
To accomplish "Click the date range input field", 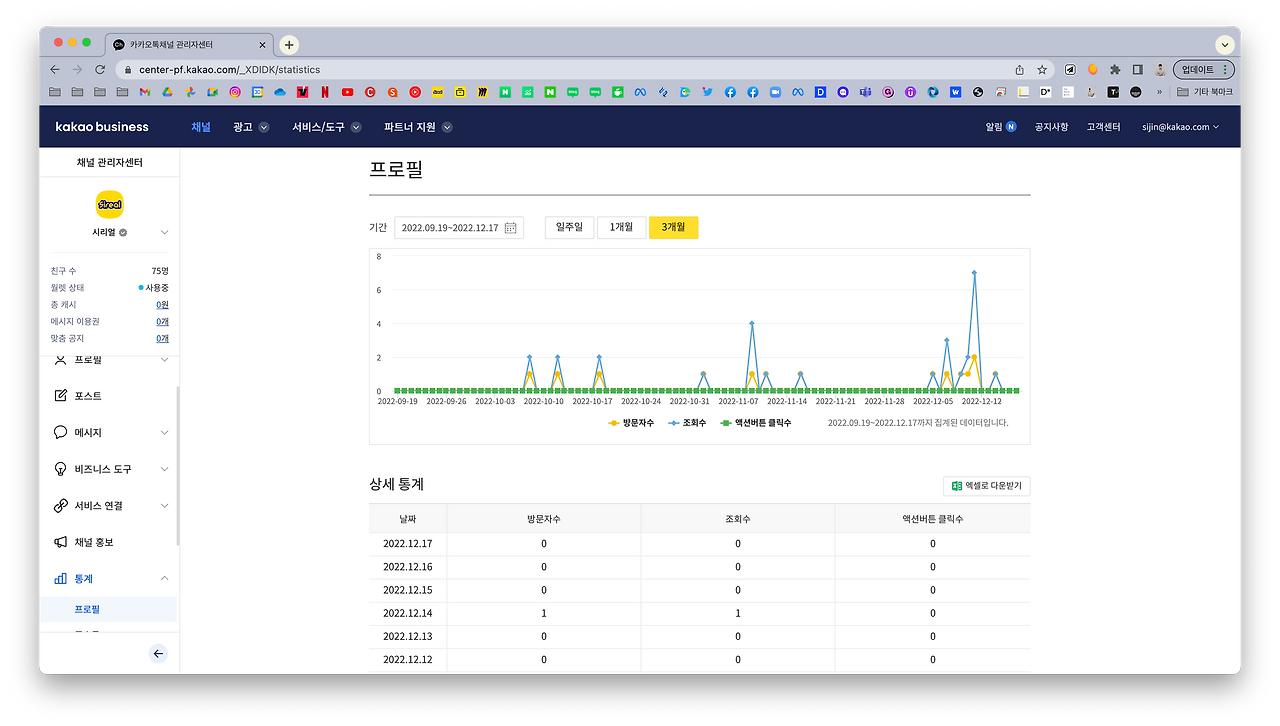I will (459, 228).
